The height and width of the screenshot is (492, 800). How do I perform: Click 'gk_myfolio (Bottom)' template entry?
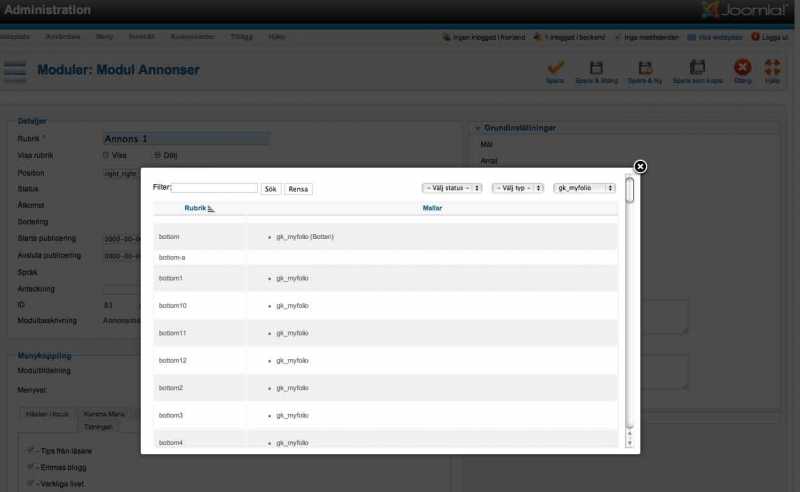tap(305, 237)
